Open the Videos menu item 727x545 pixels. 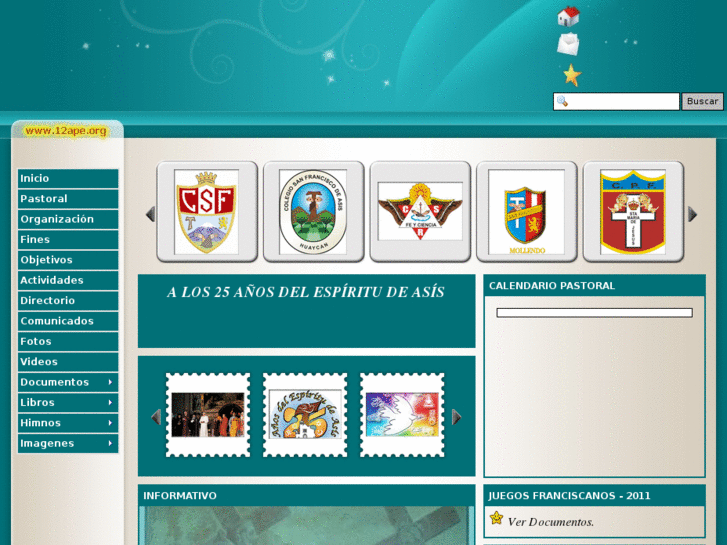[x=68, y=362]
